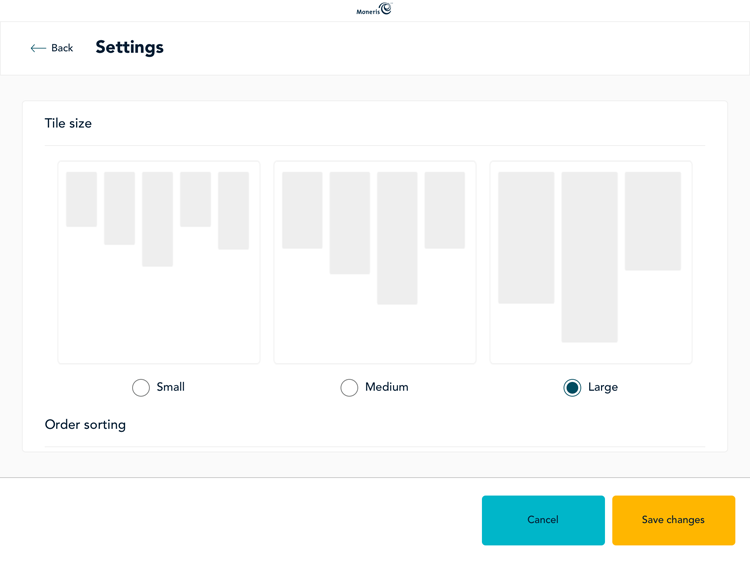Click the Settings page title
This screenshot has width=750, height=563.
(129, 47)
